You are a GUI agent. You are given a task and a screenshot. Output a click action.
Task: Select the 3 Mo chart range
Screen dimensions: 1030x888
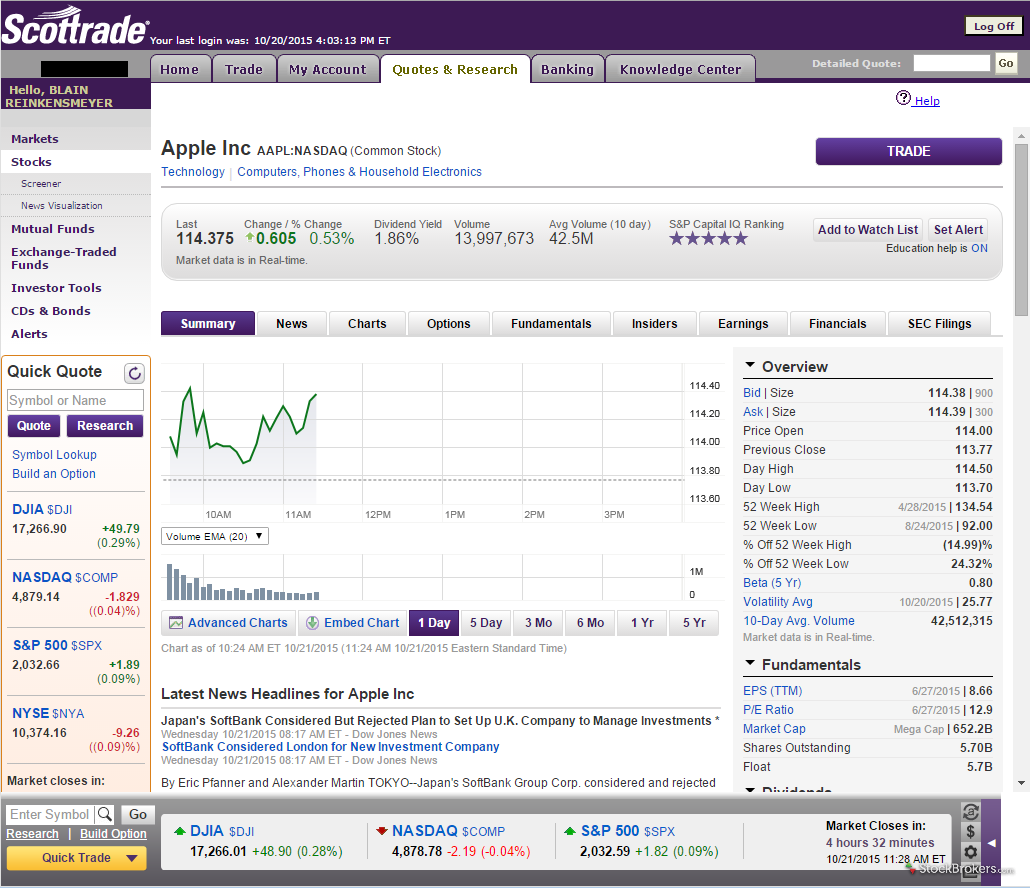538,623
